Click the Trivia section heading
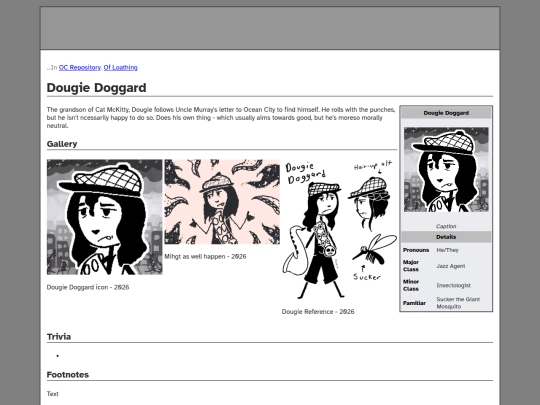Image resolution: width=540 pixels, height=405 pixels. coord(59,337)
